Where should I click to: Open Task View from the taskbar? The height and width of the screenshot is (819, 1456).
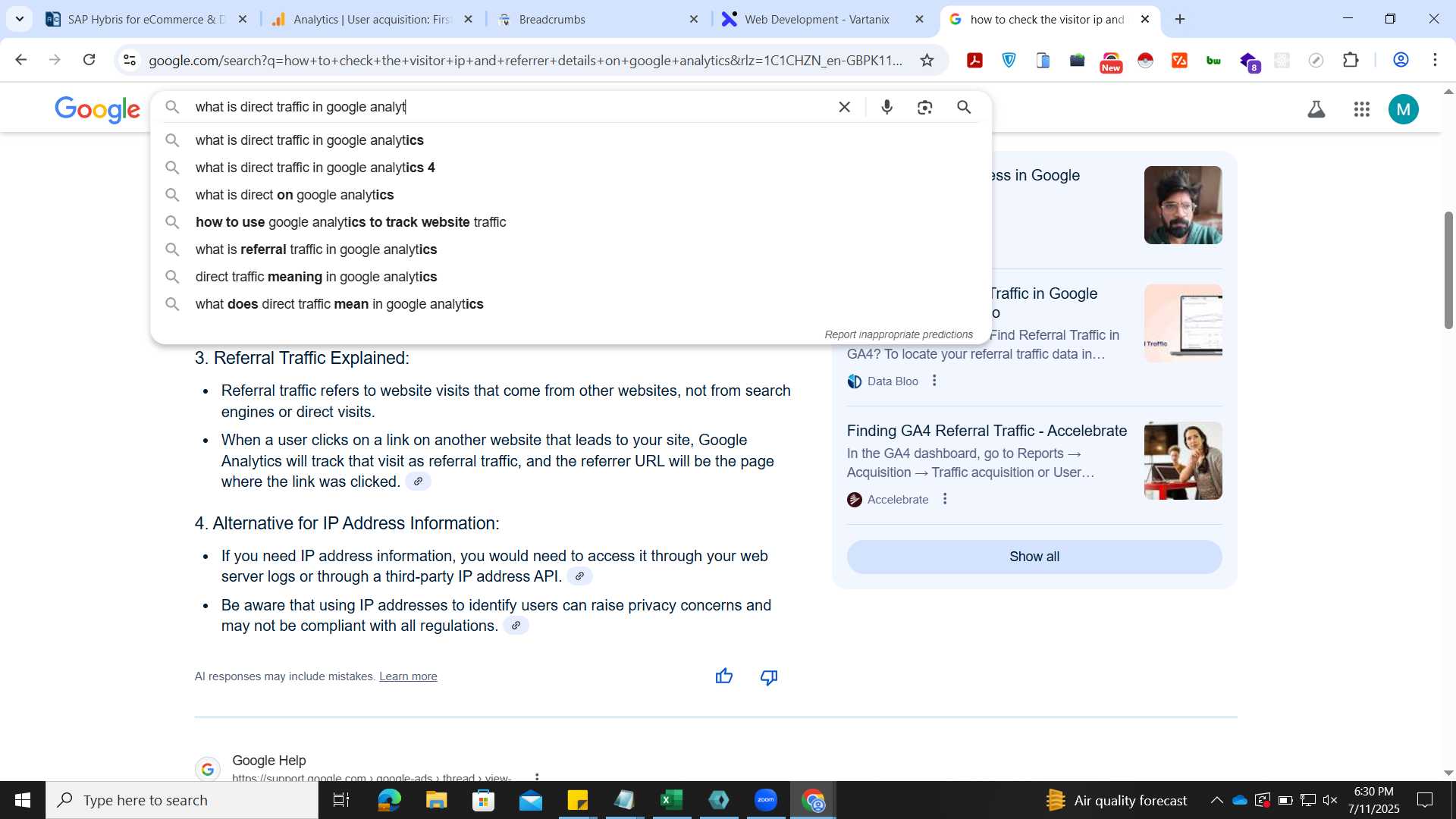click(x=341, y=800)
